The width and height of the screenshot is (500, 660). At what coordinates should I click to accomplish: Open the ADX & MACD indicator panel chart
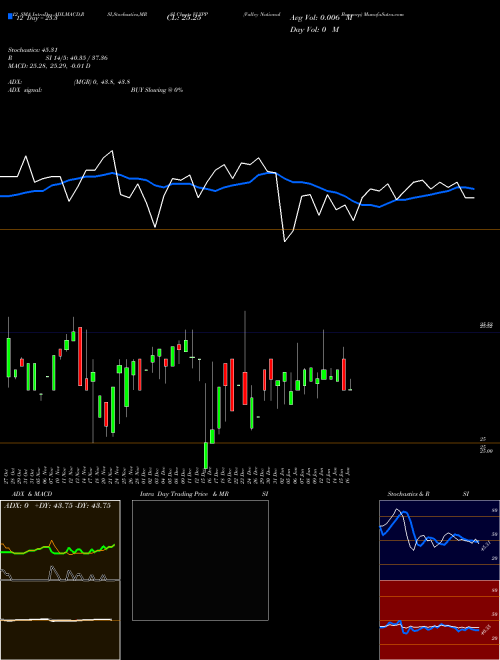[x=60, y=580]
